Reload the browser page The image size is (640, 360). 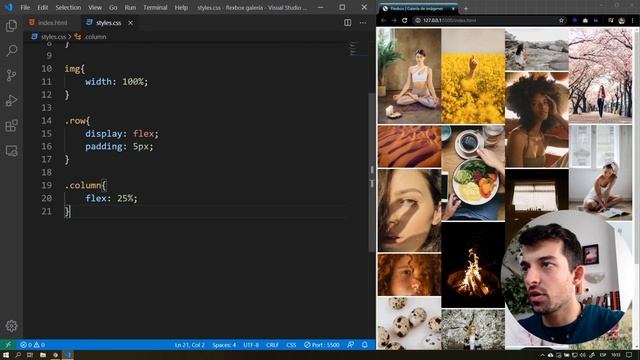coord(404,20)
